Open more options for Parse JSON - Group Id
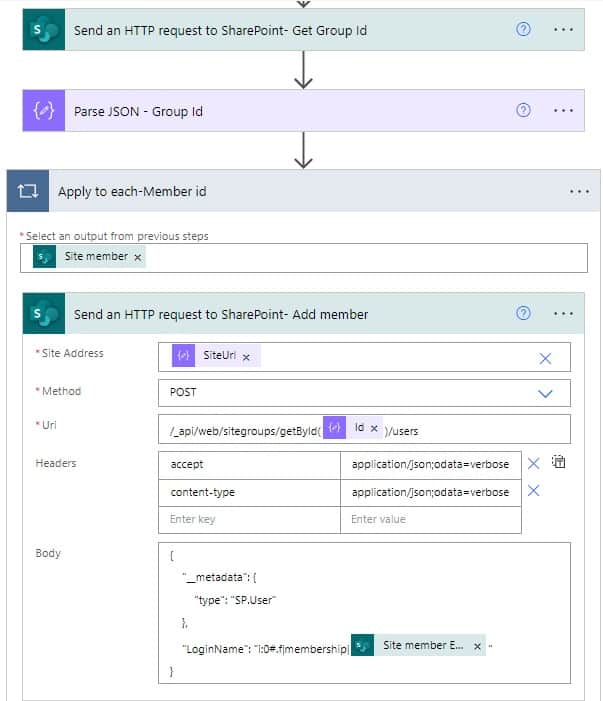 coord(563,110)
